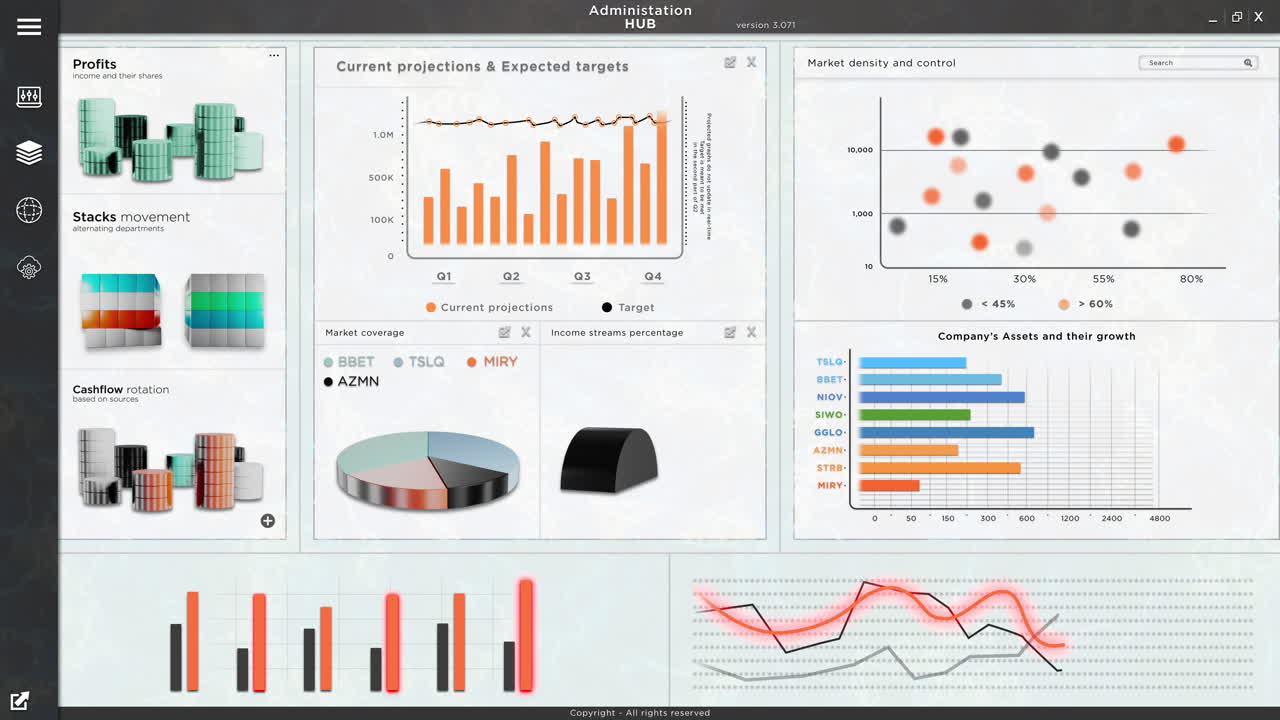Open the hamburger menu at top left
Screen dimensions: 1280x720
[29, 27]
